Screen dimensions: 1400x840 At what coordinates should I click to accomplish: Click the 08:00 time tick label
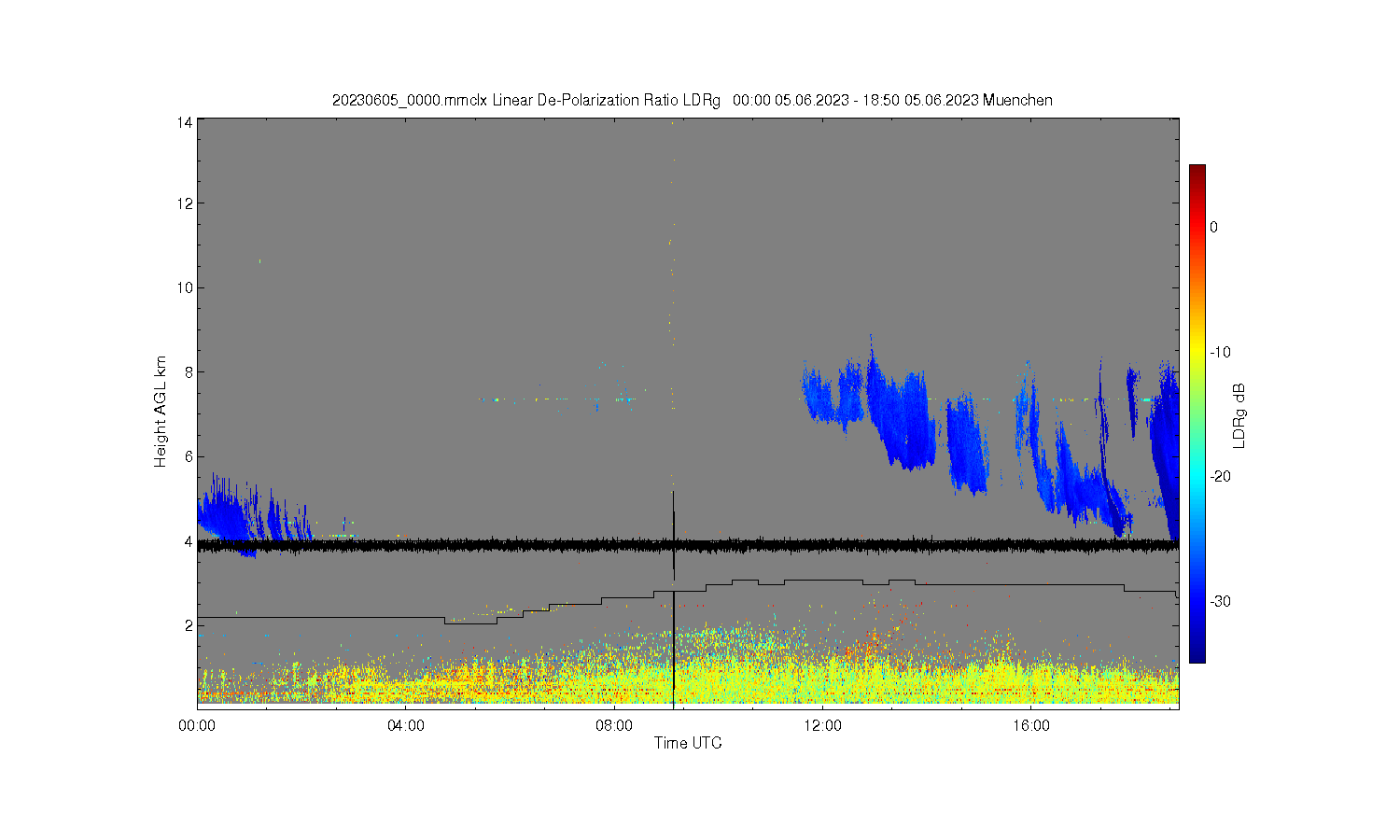tap(614, 725)
